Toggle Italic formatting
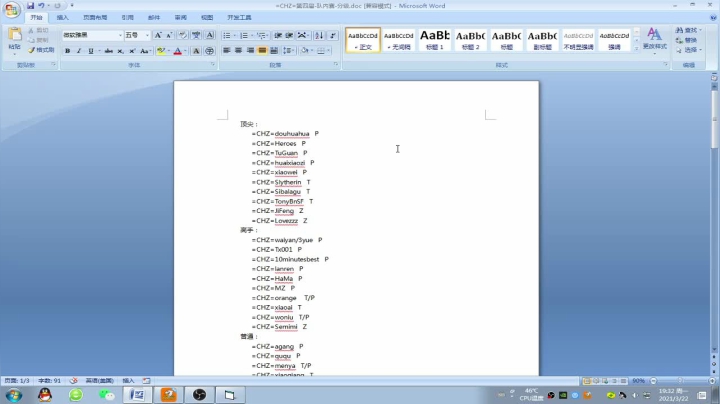This screenshot has width=720, height=404. click(79, 51)
